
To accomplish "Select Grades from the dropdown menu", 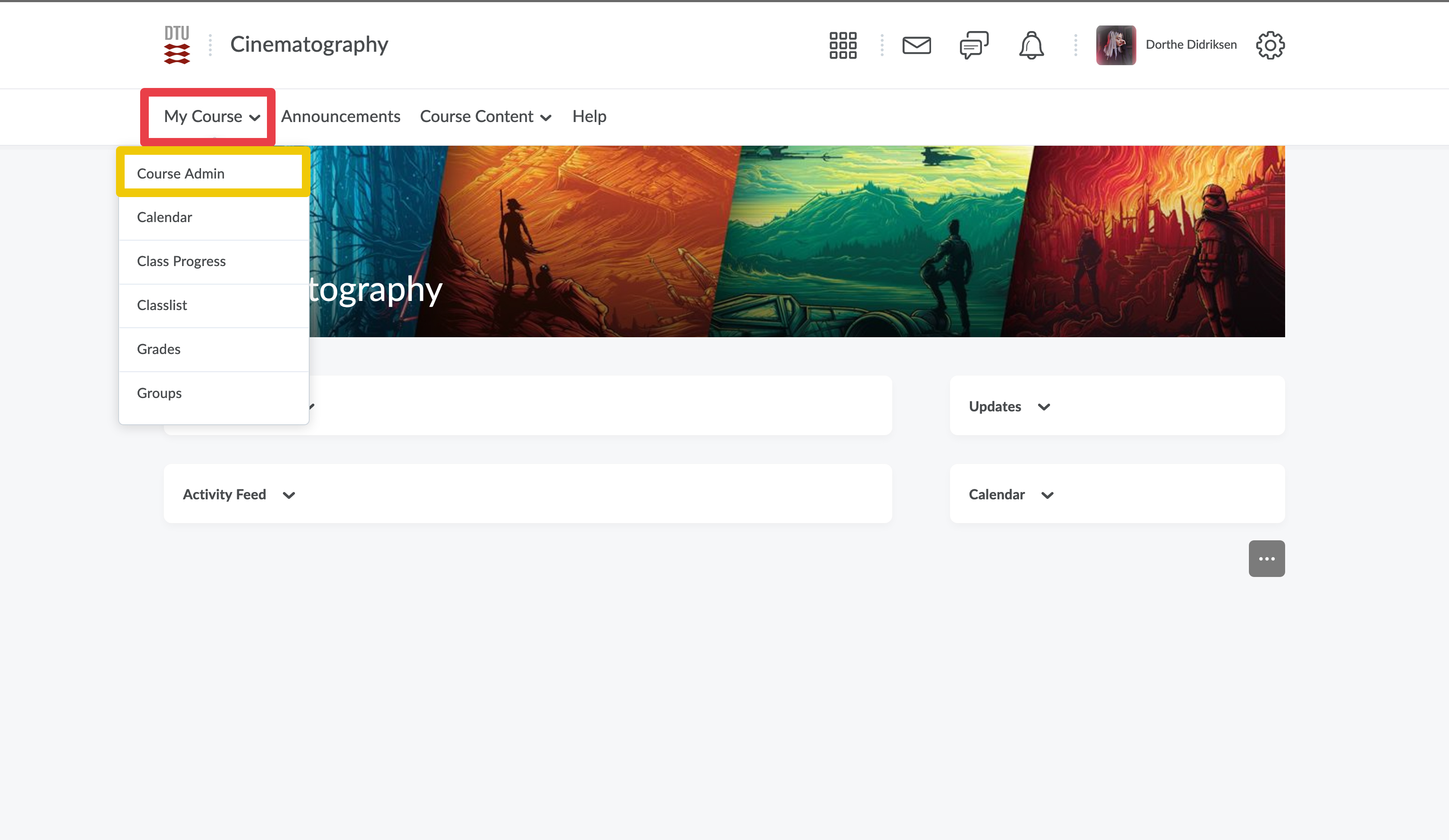I will 159,349.
